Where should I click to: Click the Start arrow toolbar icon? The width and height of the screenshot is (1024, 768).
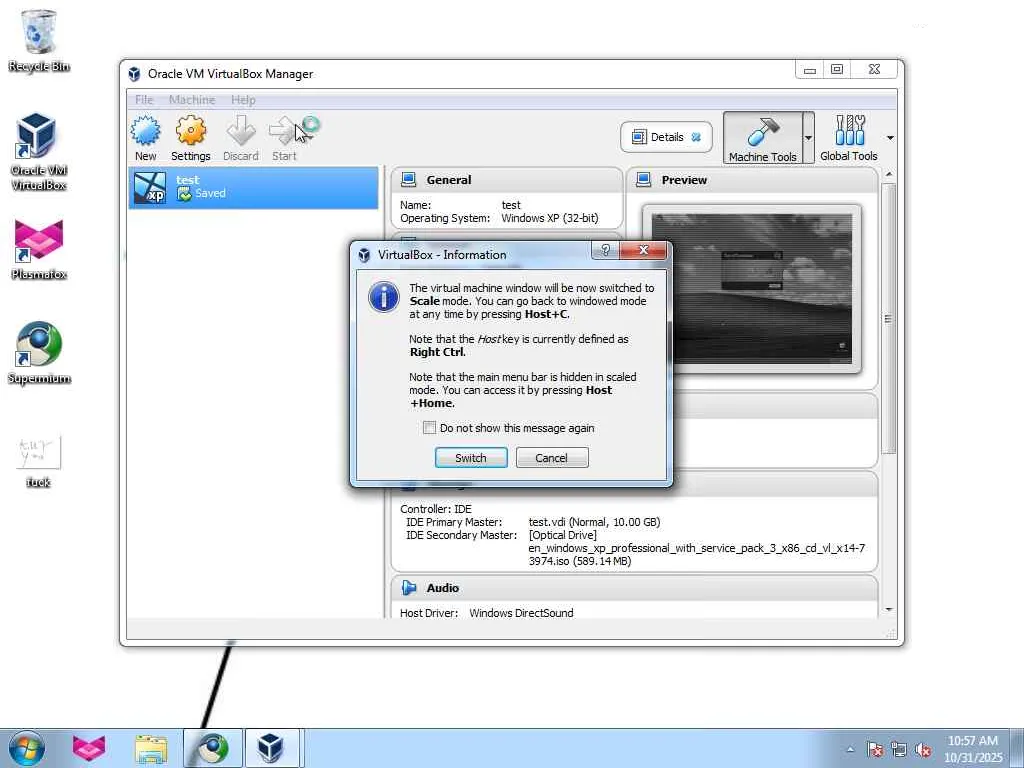(x=284, y=131)
